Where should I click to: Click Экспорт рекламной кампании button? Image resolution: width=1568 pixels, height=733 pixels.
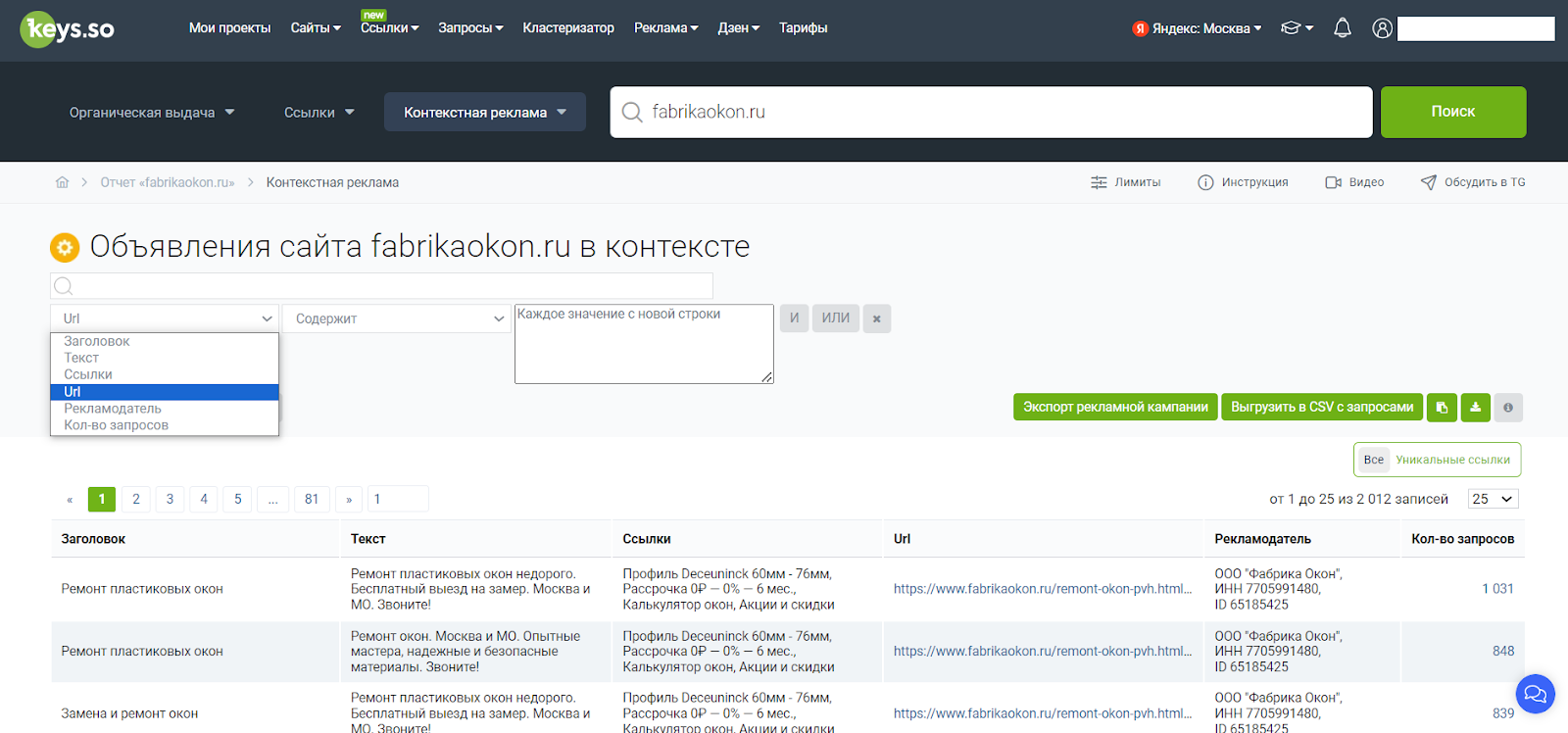[x=1115, y=408]
